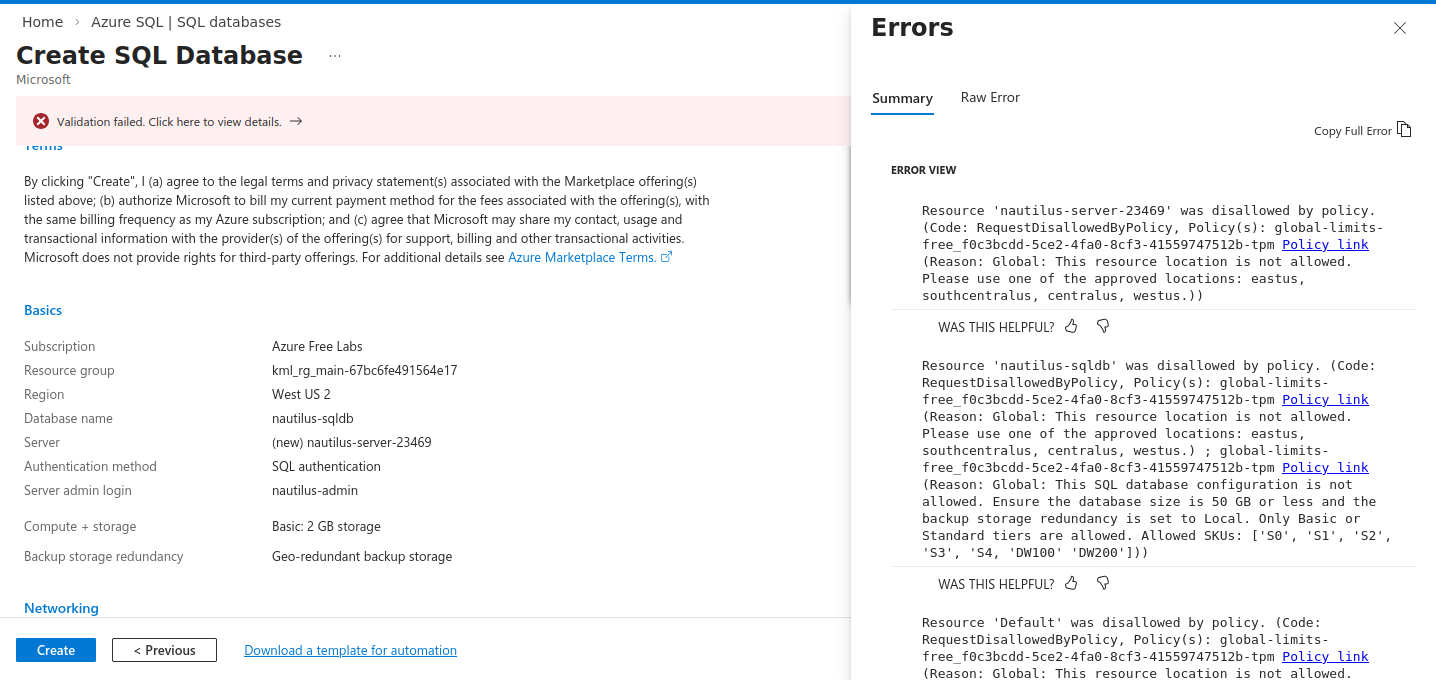The width and height of the screenshot is (1436, 680).
Task: Navigate to Home in the breadcrumb
Action: tap(42, 22)
